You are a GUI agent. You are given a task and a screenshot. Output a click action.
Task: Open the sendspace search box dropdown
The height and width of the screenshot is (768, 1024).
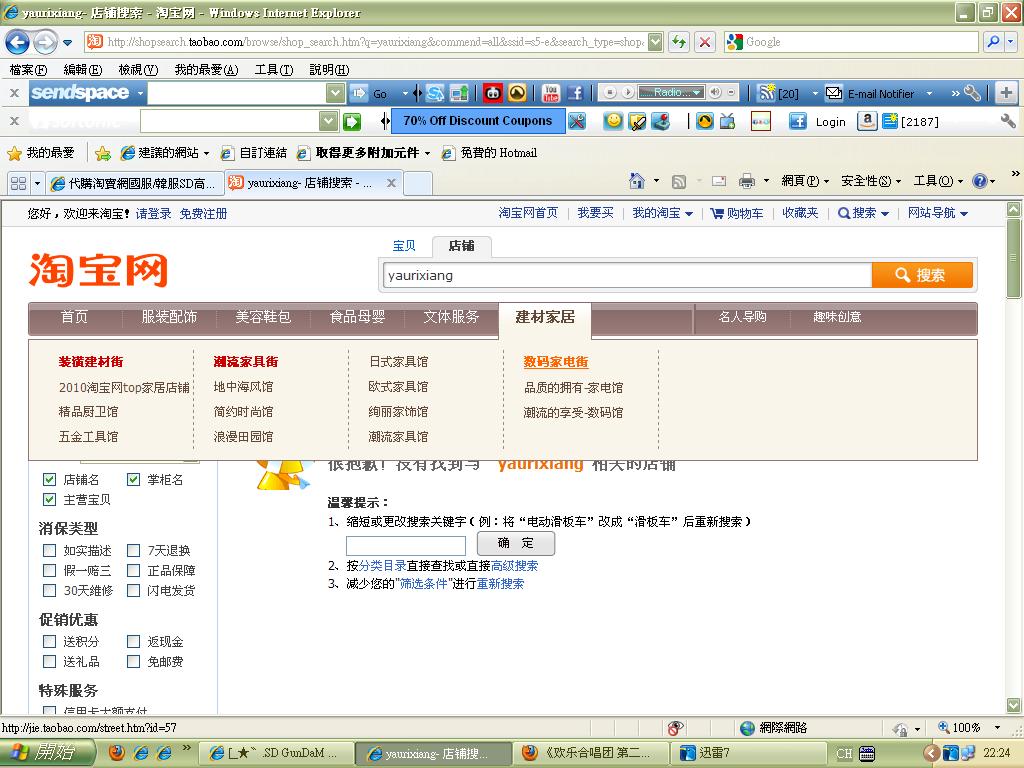[335, 93]
